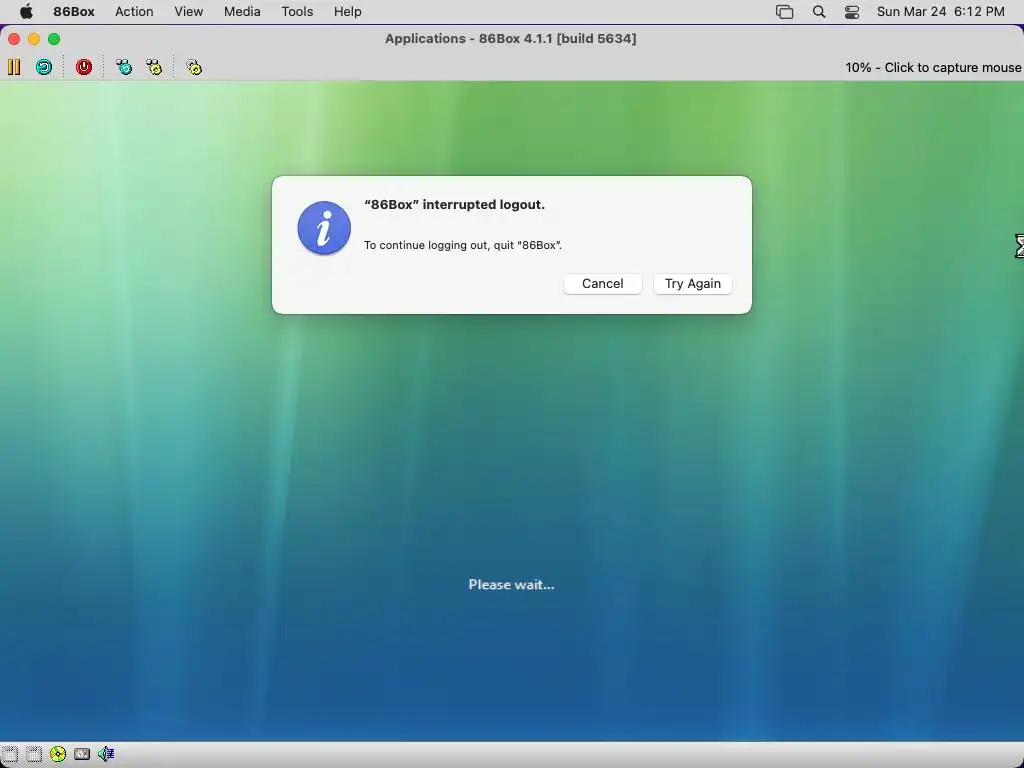Open the Media menu
This screenshot has width=1024, height=768.
[x=242, y=12]
